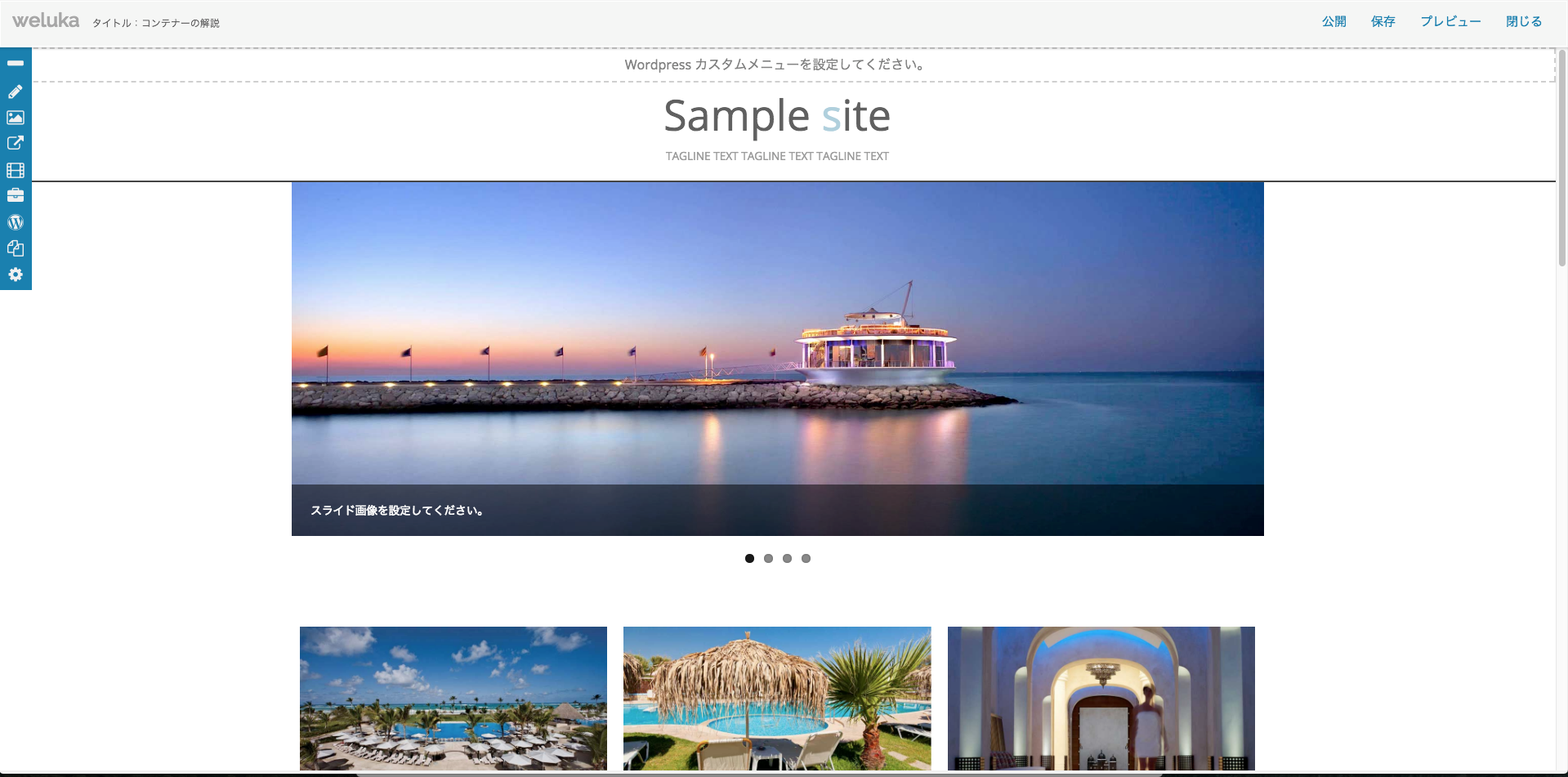Open the briefcase toolbox icon
The width and height of the screenshot is (1568, 777).
coord(16,195)
